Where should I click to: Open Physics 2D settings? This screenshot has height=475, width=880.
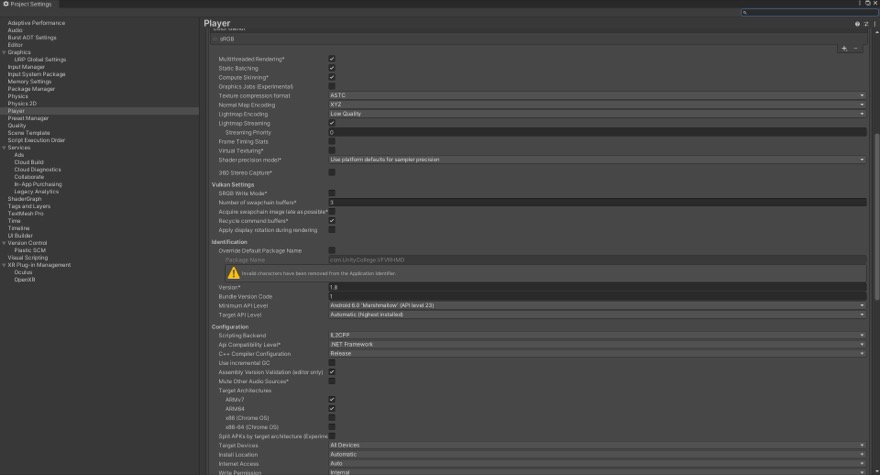pos(22,103)
